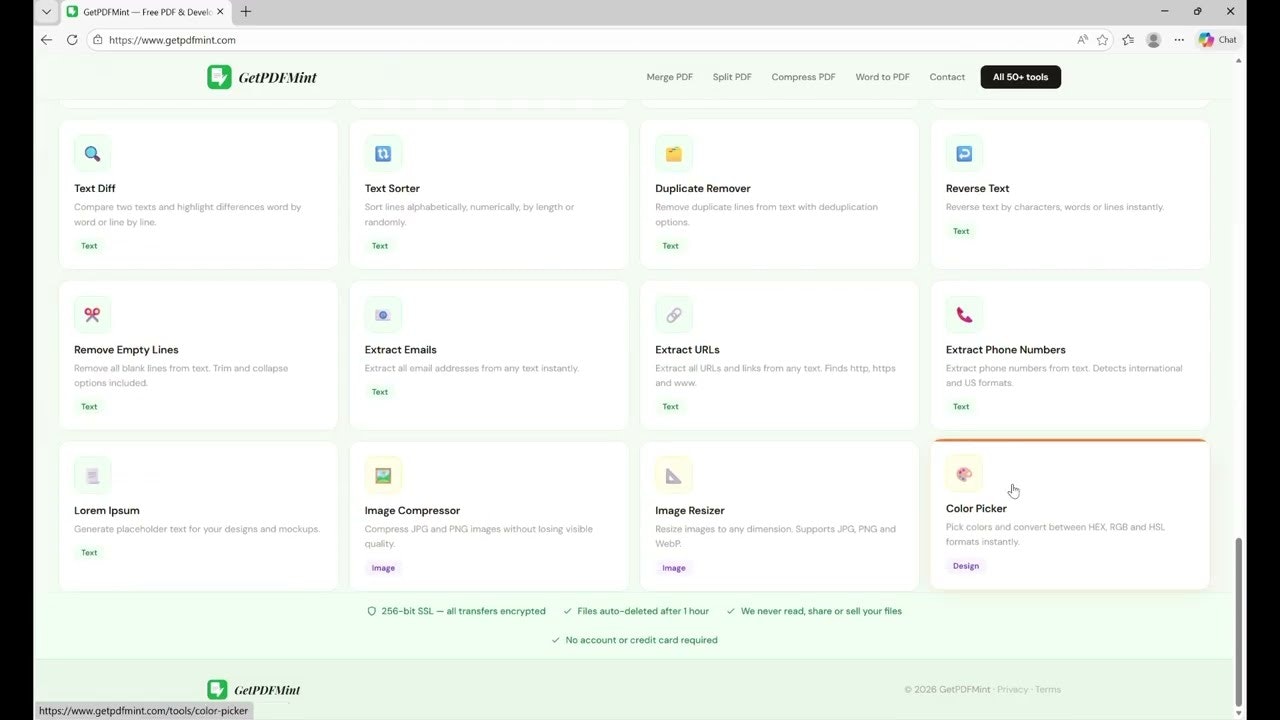
Task: Select the GetPDFMint browser tab
Action: click(x=146, y=11)
